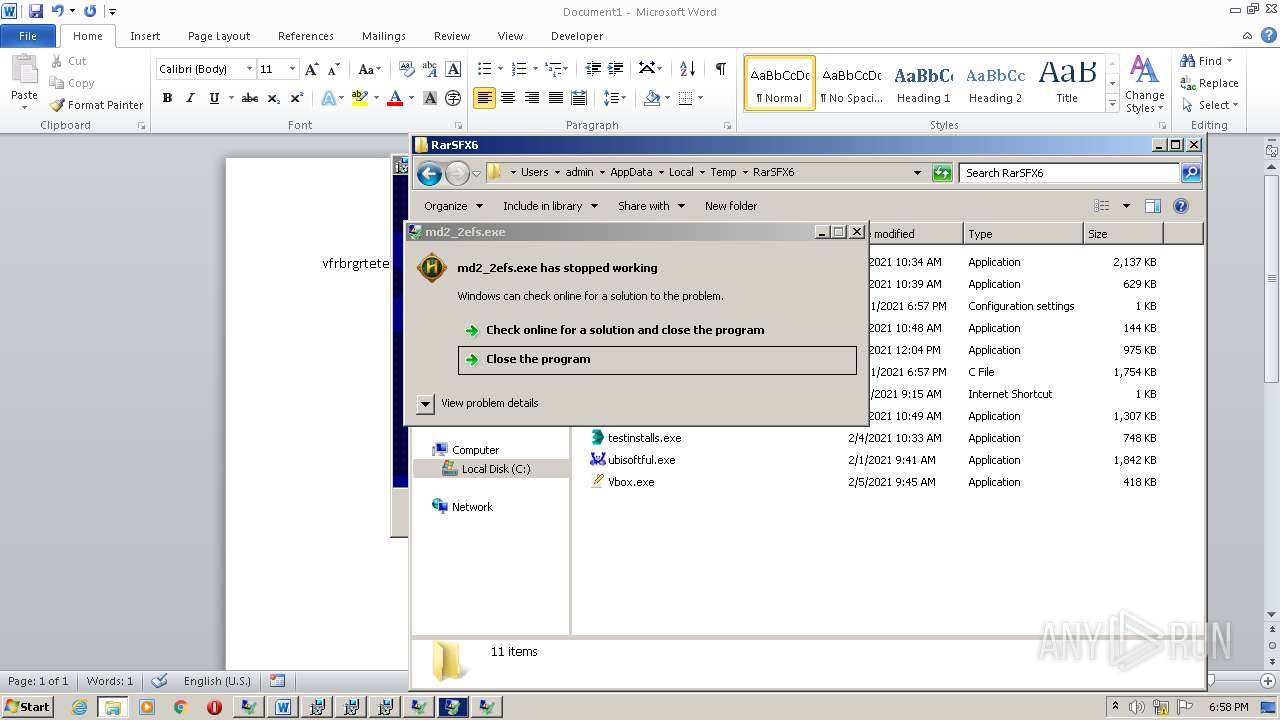Select Local Disk (C:) in navigation pane
This screenshot has height=720, width=1280.
click(x=495, y=470)
